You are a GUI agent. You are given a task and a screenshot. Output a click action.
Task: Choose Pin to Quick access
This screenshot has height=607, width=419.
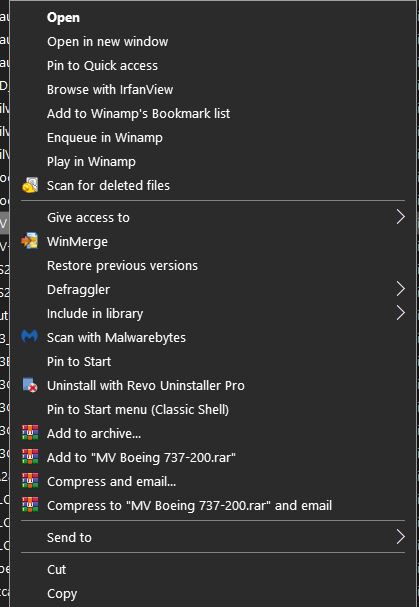(x=102, y=65)
